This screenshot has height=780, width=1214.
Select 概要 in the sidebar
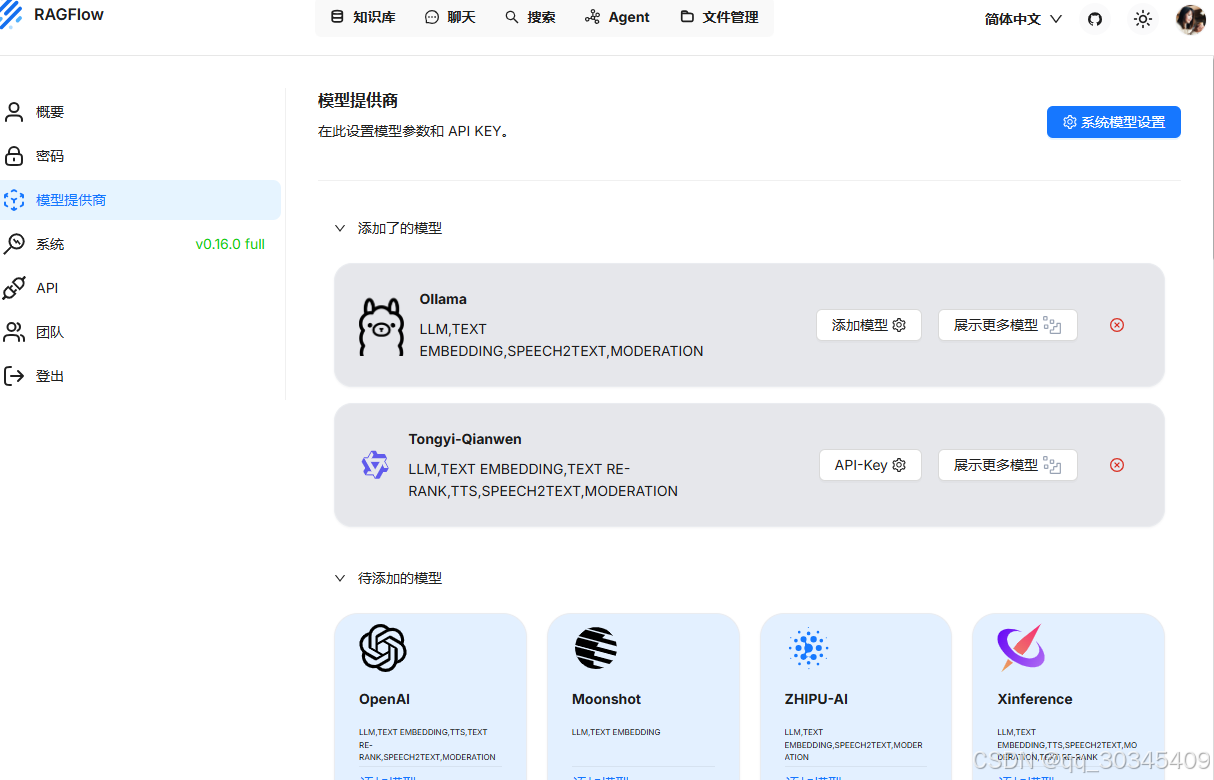[140, 112]
